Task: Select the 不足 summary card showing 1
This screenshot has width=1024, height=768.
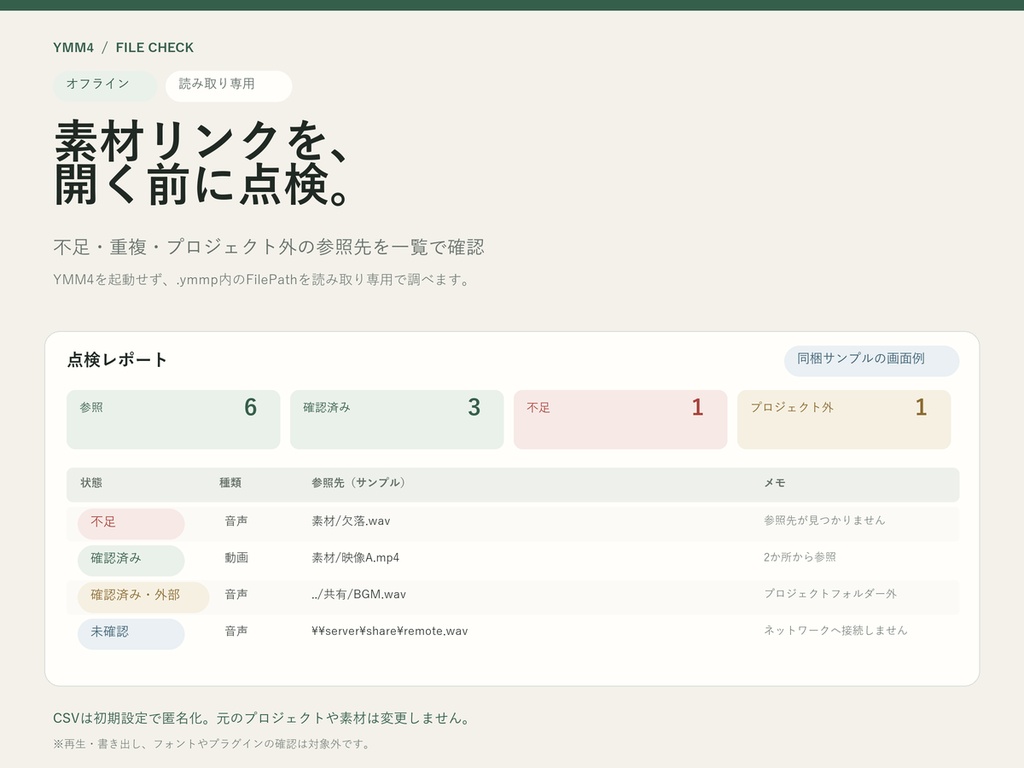Action: point(620,419)
